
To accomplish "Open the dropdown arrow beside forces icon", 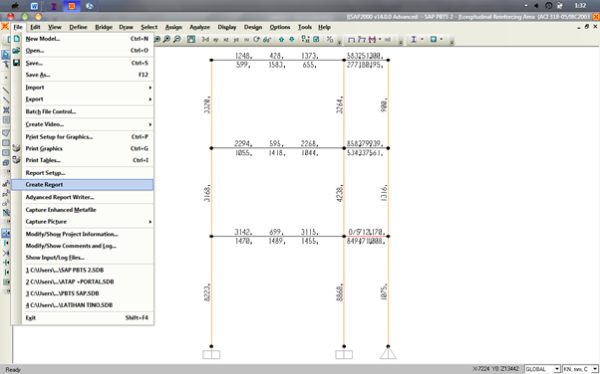I will 380,39.
